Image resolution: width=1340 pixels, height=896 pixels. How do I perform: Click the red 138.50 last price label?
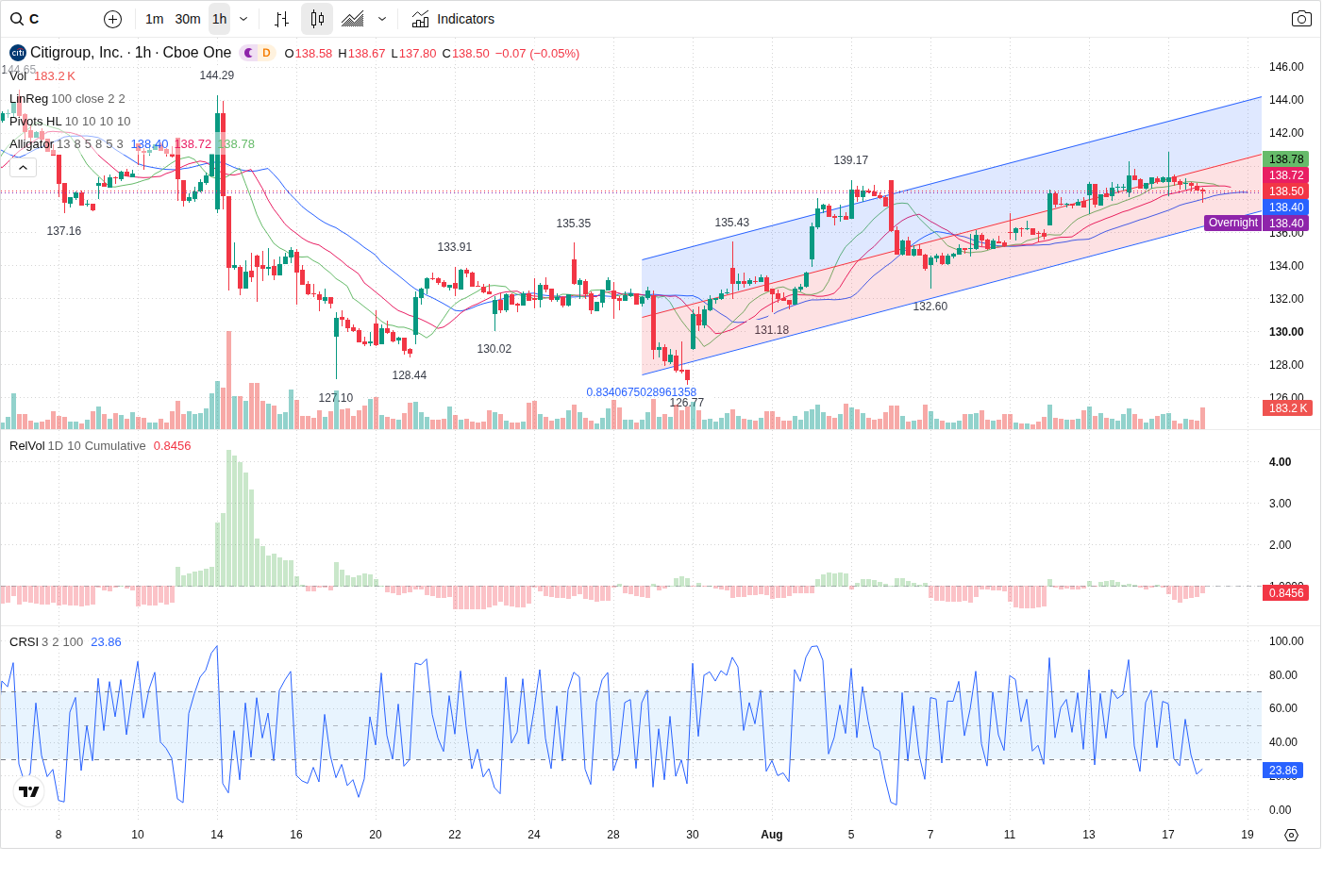click(1285, 191)
